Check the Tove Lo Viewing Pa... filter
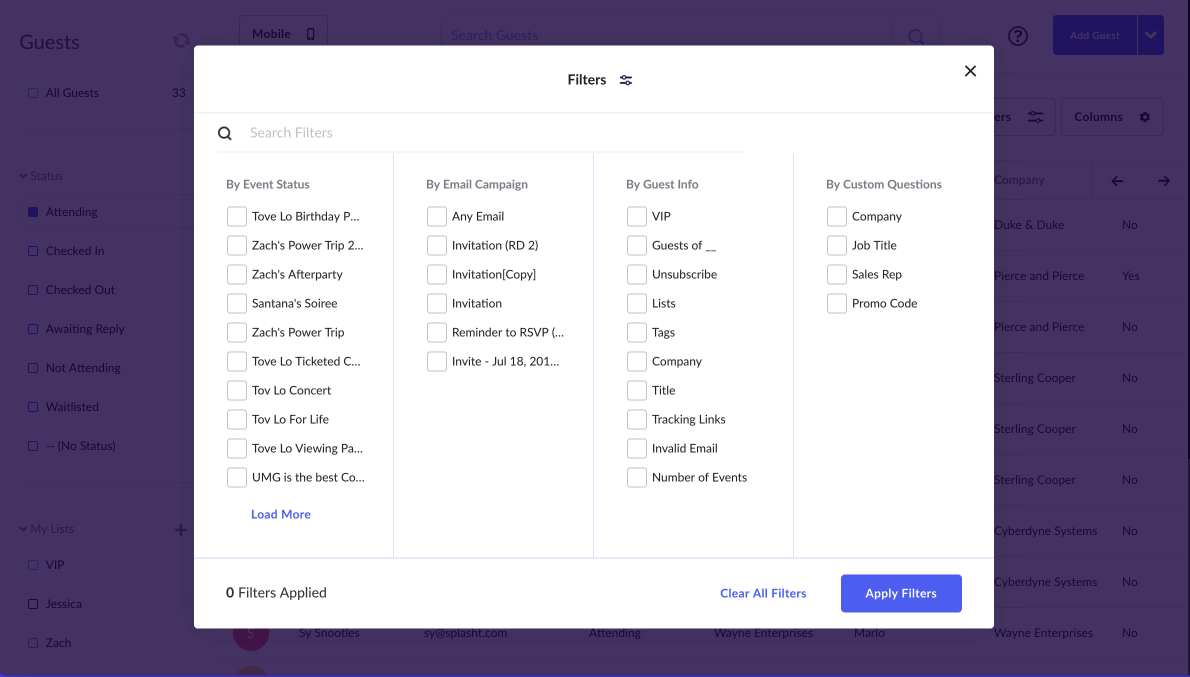 click(237, 449)
